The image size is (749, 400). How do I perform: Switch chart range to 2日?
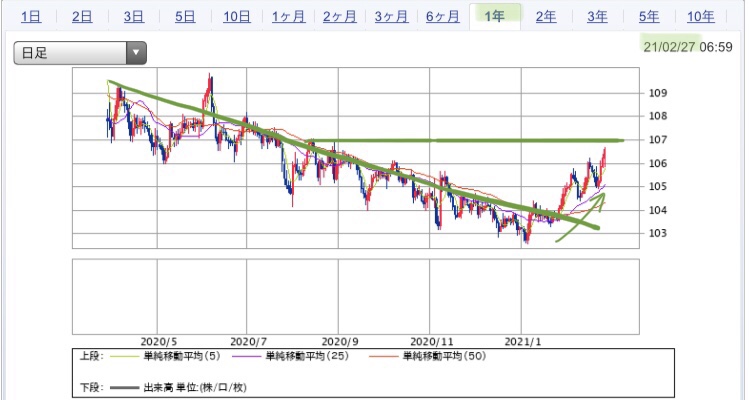pyautogui.click(x=82, y=17)
